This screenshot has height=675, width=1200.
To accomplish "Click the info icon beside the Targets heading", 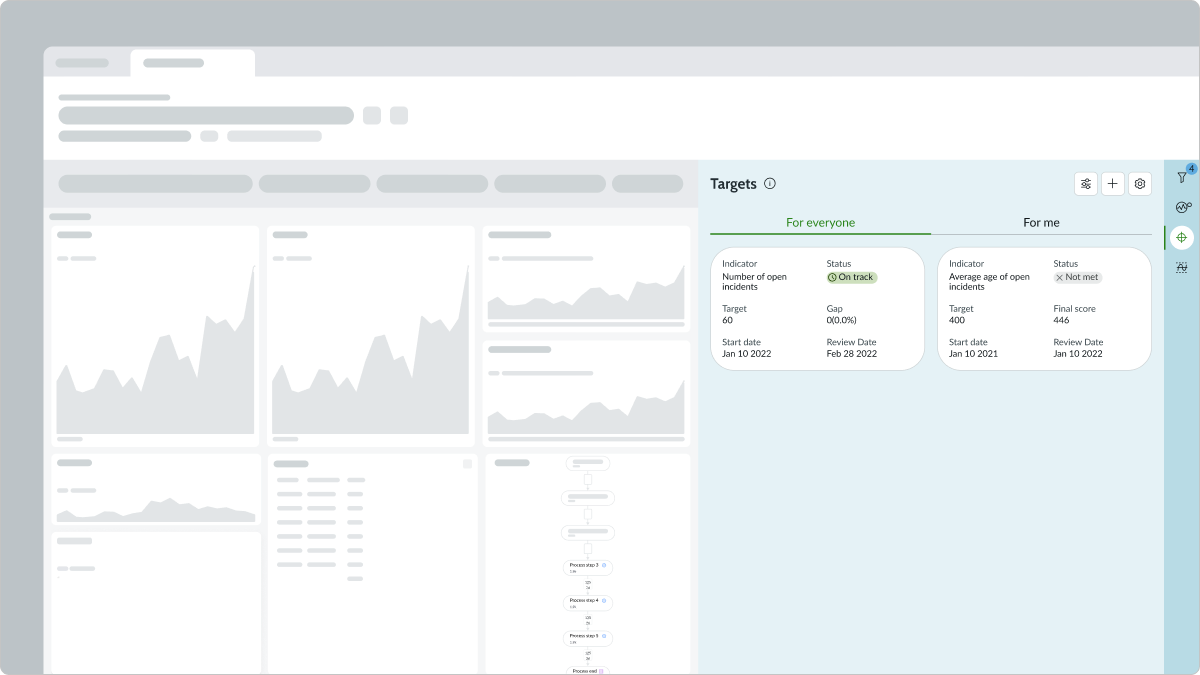I will 770,184.
